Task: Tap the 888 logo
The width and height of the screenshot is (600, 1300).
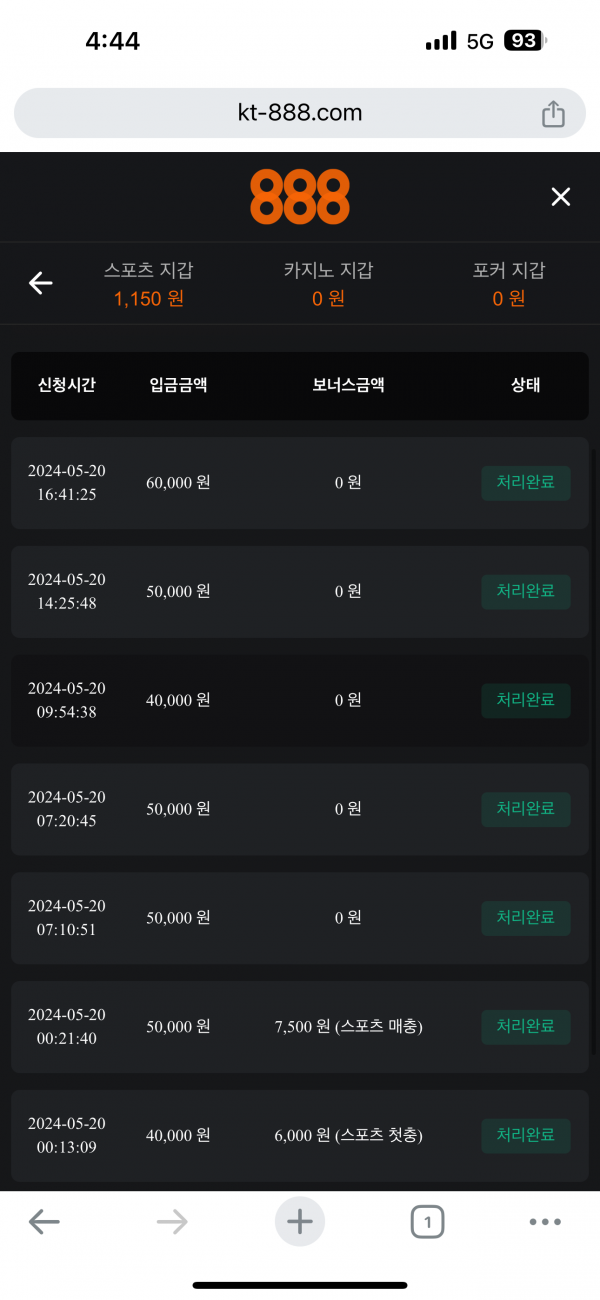Action: (x=300, y=197)
